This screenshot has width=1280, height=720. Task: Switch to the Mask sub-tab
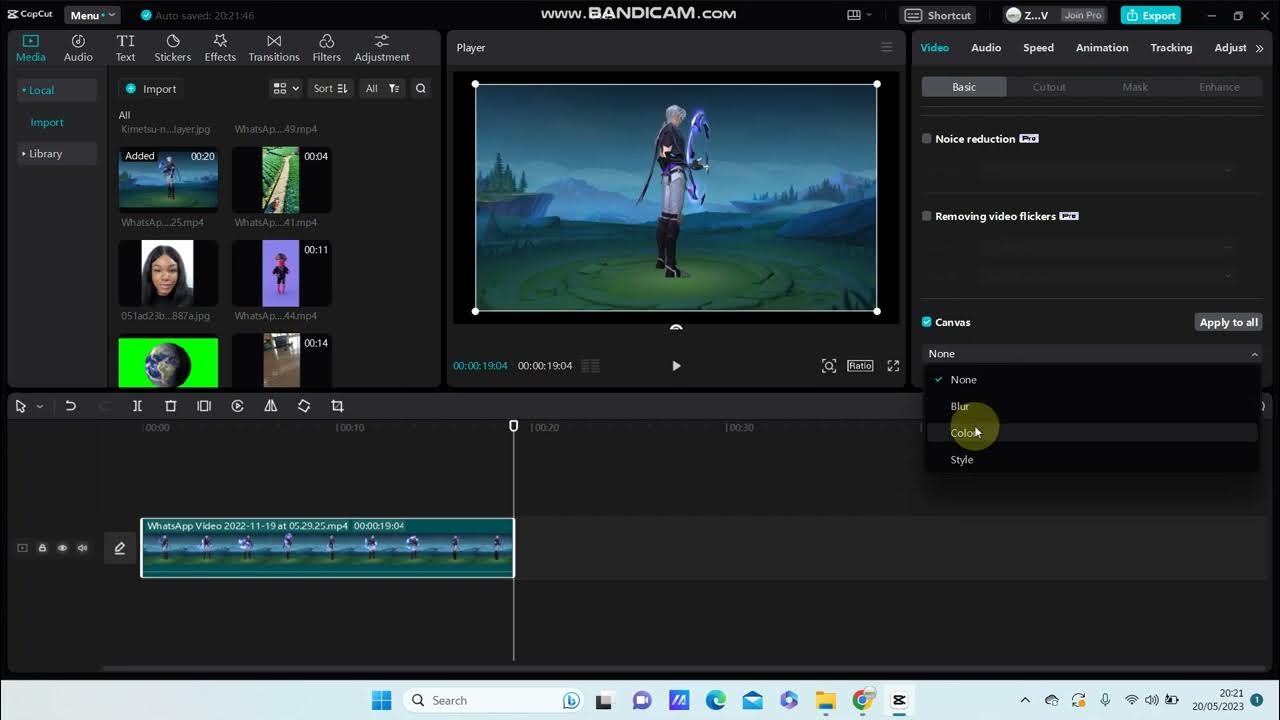pos(1135,87)
